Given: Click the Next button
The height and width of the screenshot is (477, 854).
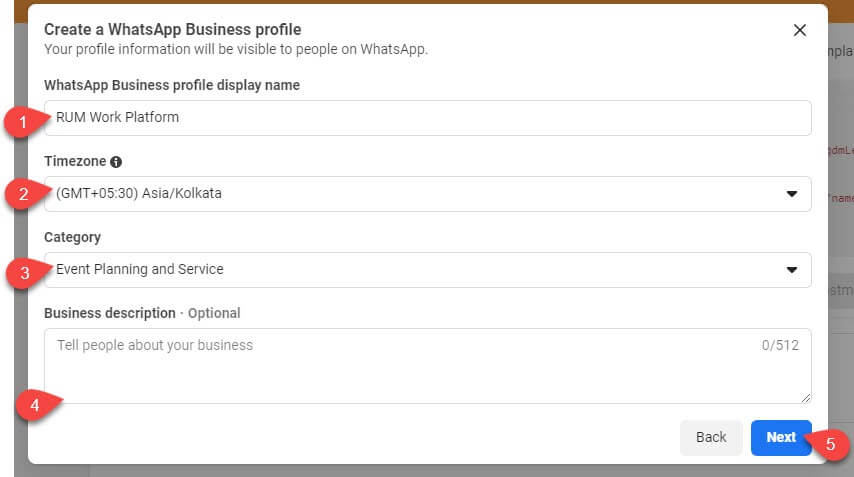Looking at the screenshot, I should tap(781, 438).
